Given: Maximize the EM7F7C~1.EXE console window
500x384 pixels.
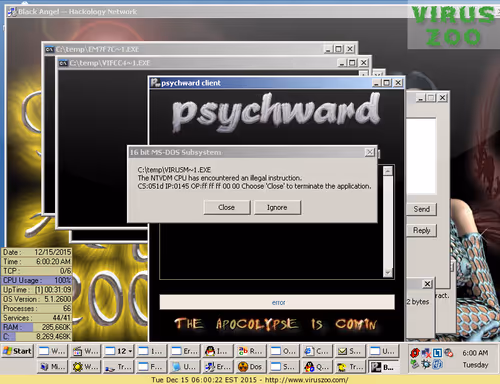Looking at the screenshot, I should 339,49.
